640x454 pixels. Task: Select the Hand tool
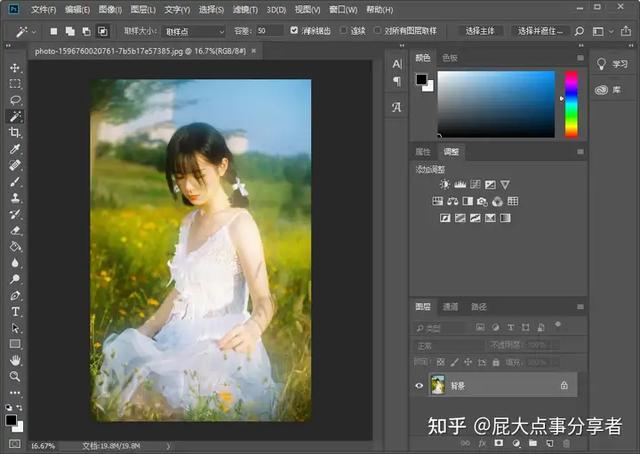pyautogui.click(x=15, y=360)
